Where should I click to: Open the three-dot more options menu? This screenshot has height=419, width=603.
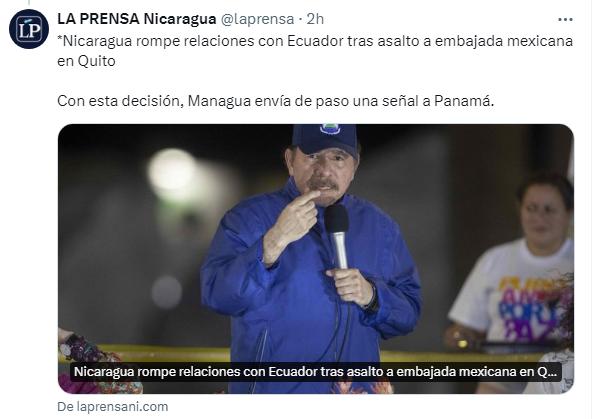pos(565,19)
